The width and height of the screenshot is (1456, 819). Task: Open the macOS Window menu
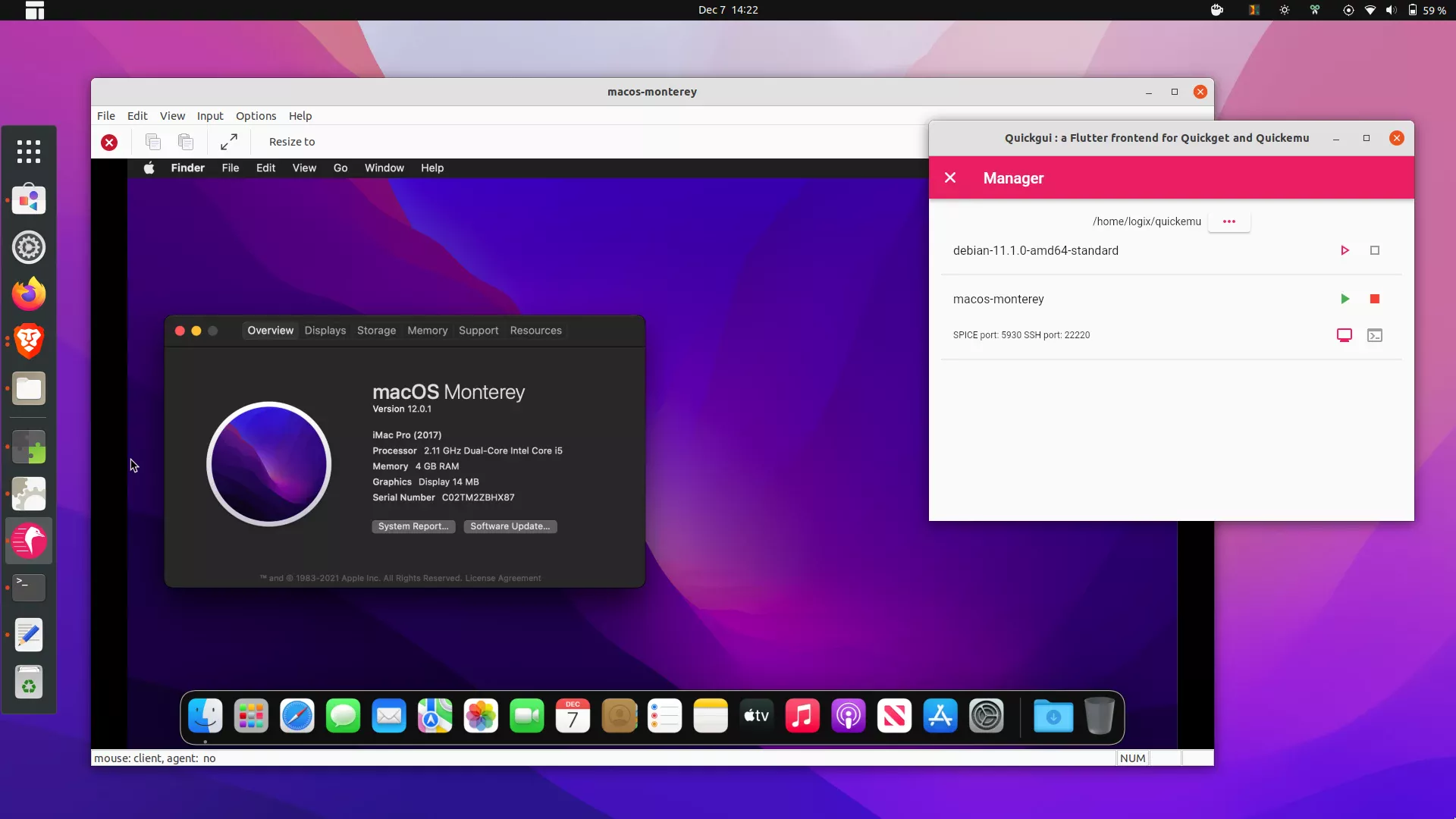point(384,168)
